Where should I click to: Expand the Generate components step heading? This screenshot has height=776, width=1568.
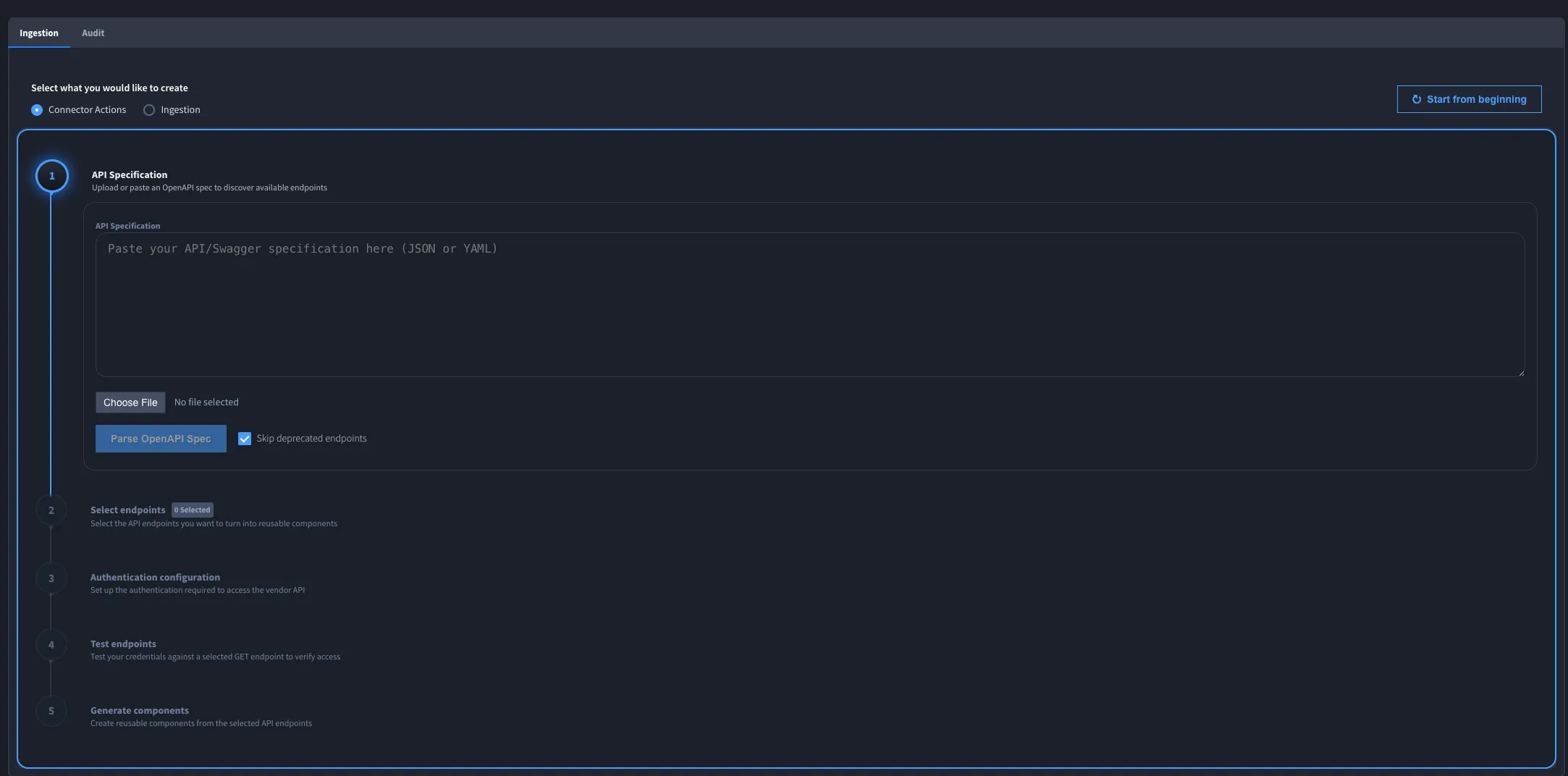point(140,711)
